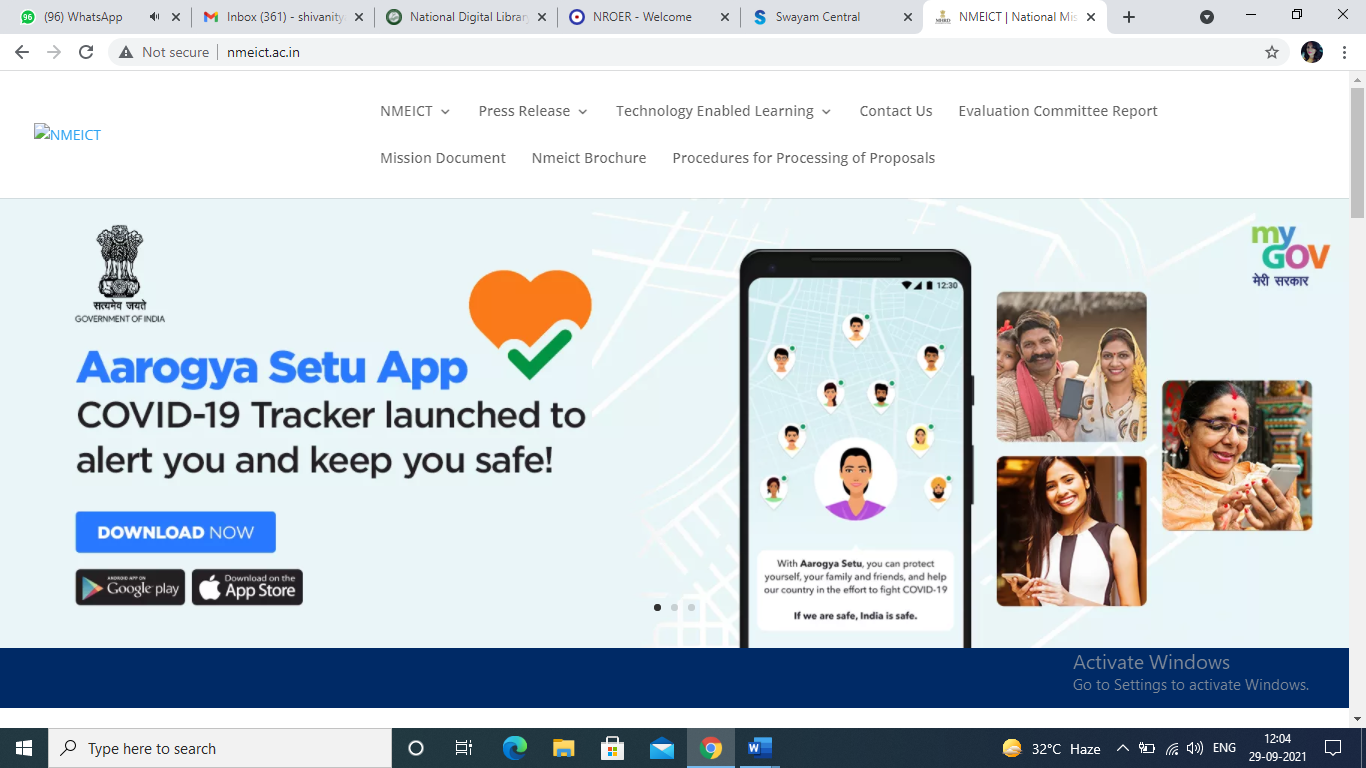Open the new tab plus button

coord(1129,17)
